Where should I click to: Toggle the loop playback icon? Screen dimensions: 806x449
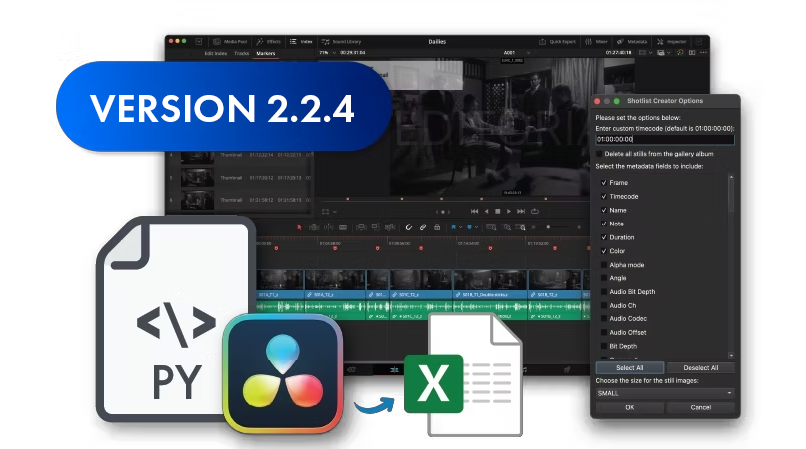click(x=535, y=211)
